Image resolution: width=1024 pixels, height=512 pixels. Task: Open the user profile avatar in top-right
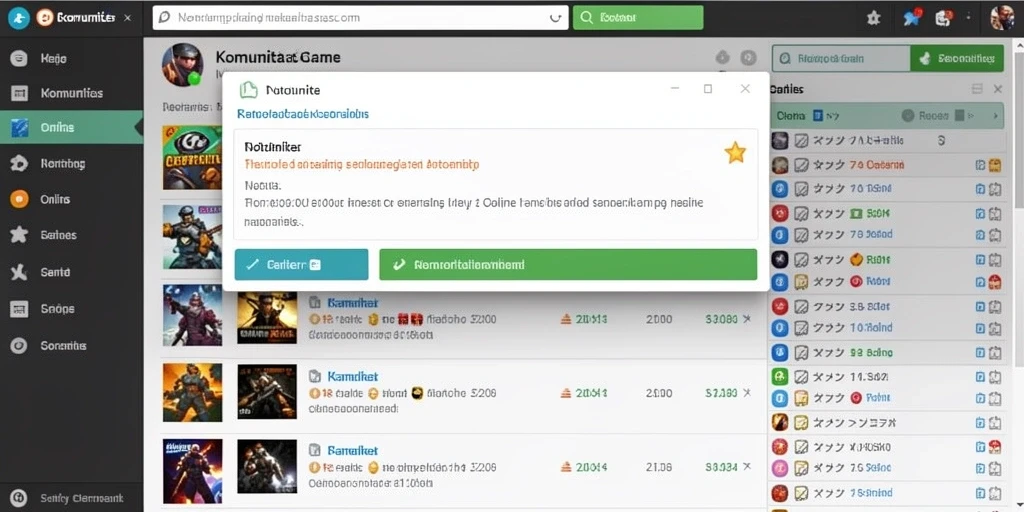pyautogui.click(x=1002, y=18)
